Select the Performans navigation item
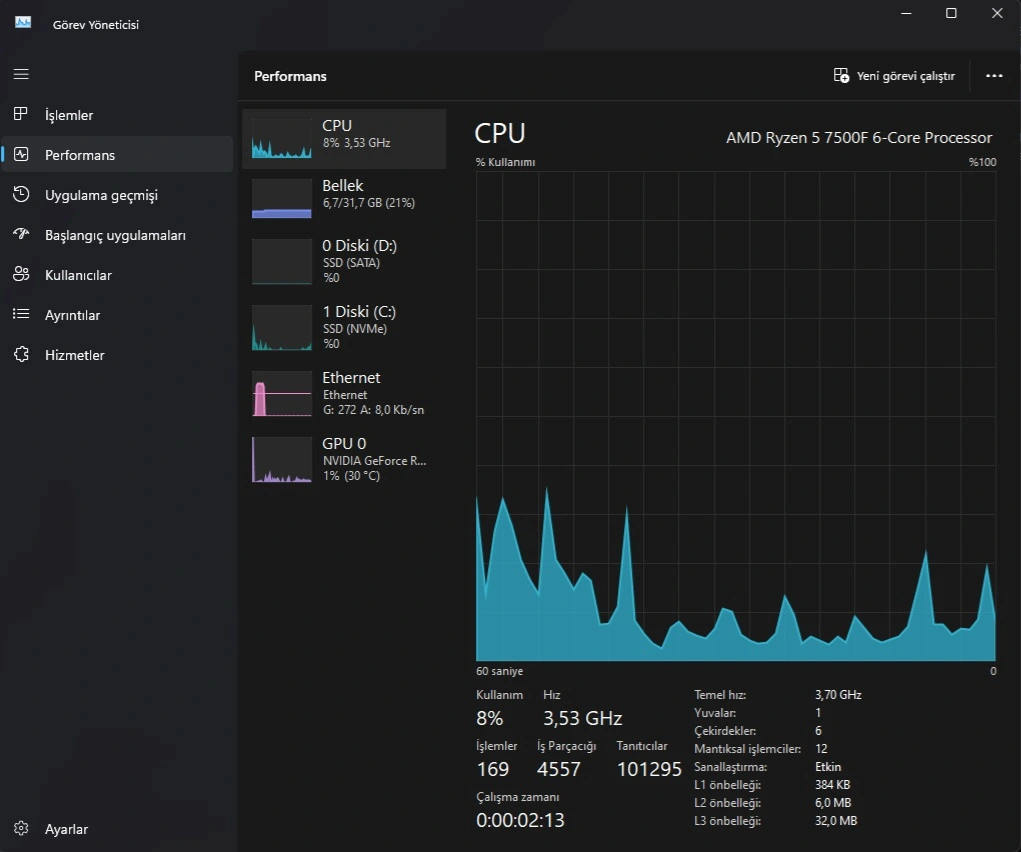Image resolution: width=1021 pixels, height=852 pixels. pyautogui.click(x=117, y=154)
